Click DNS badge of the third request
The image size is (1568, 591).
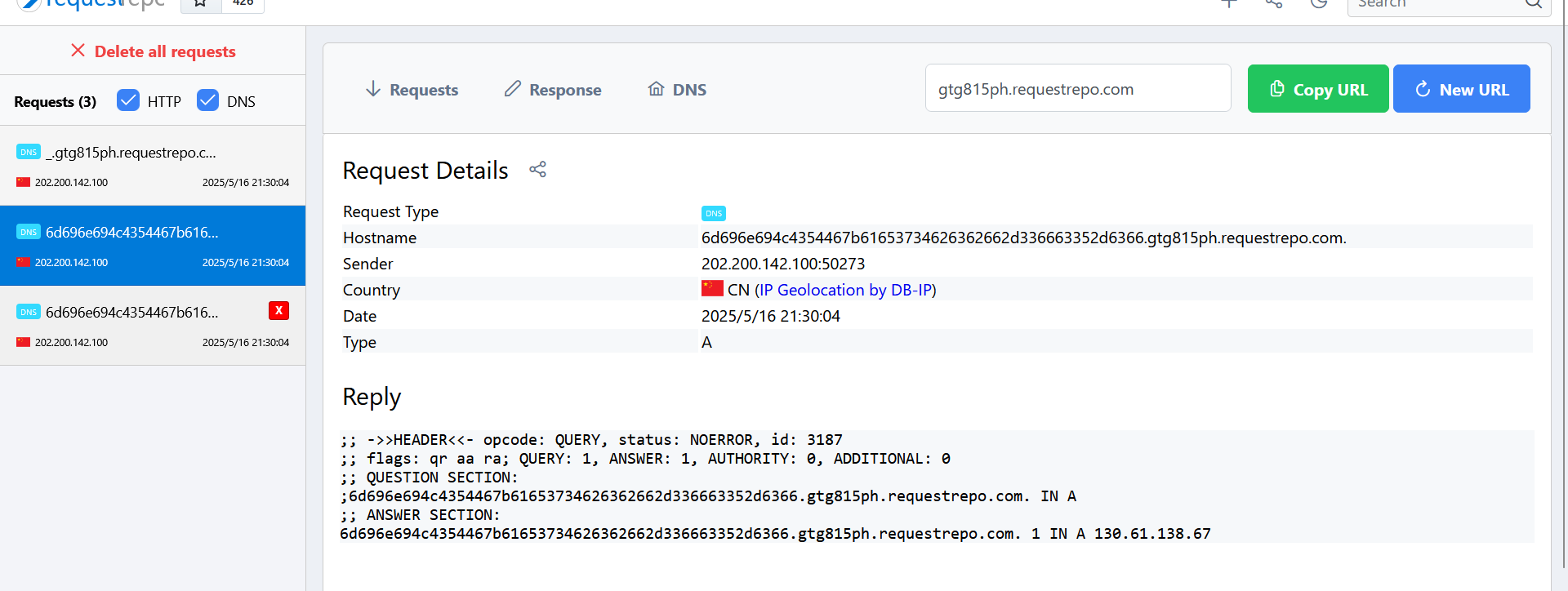coord(29,312)
